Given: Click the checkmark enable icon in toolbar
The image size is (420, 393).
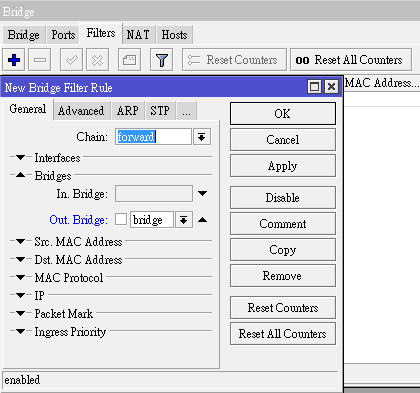Looking at the screenshot, I should pos(71,60).
